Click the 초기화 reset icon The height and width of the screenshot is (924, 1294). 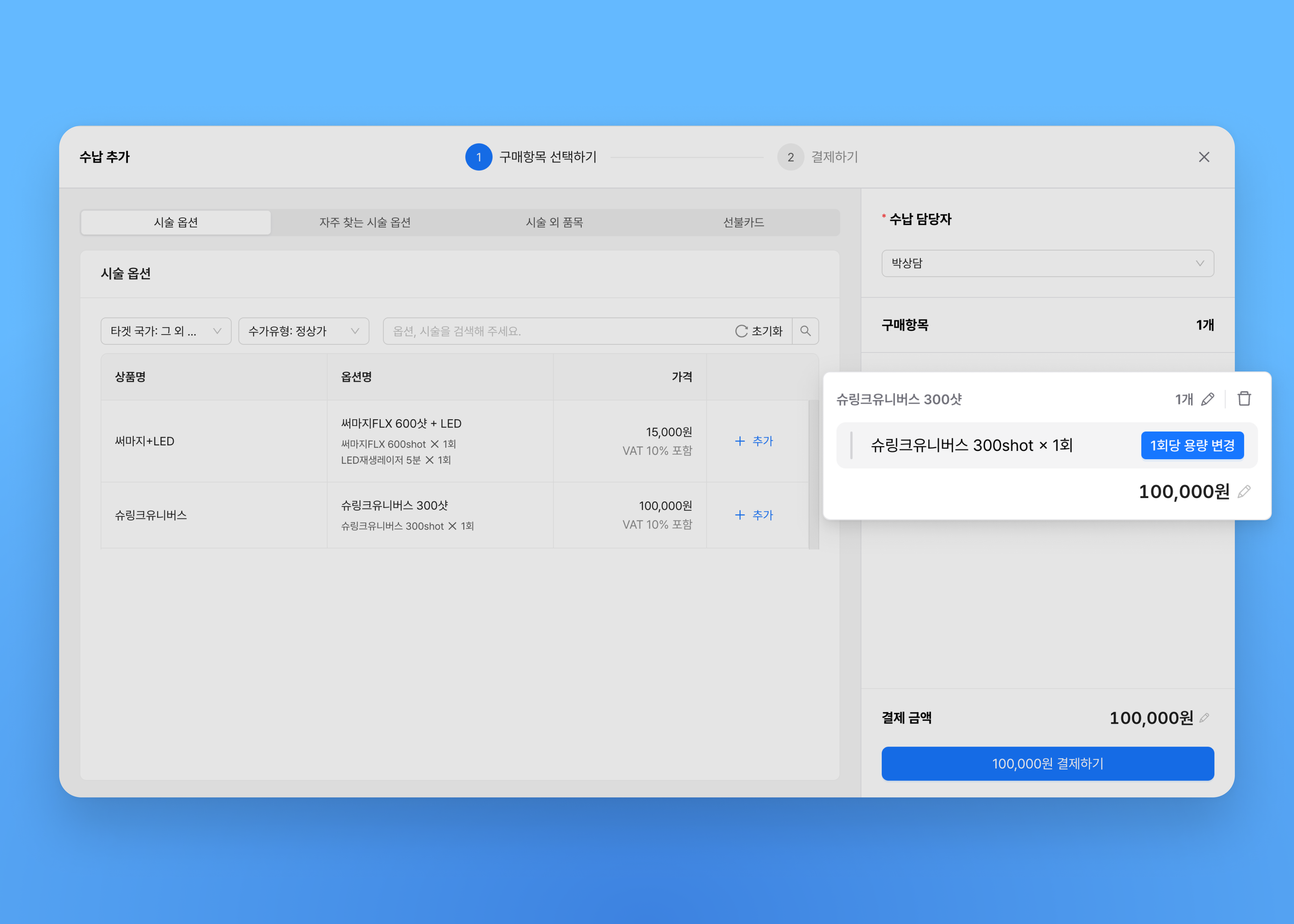click(741, 331)
